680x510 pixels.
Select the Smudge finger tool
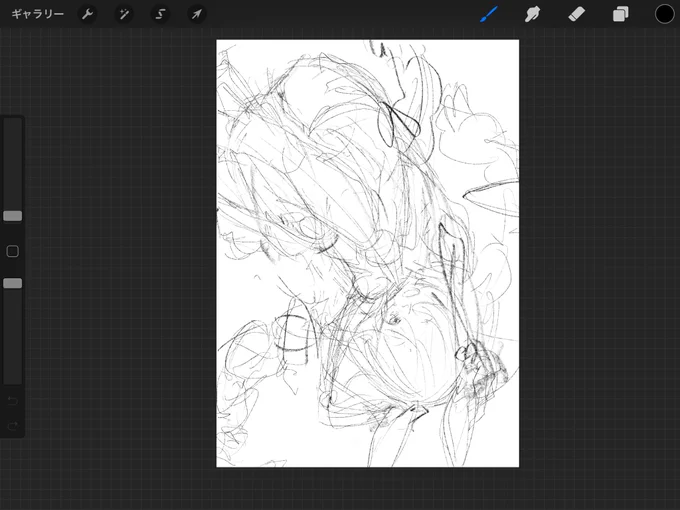(x=533, y=14)
